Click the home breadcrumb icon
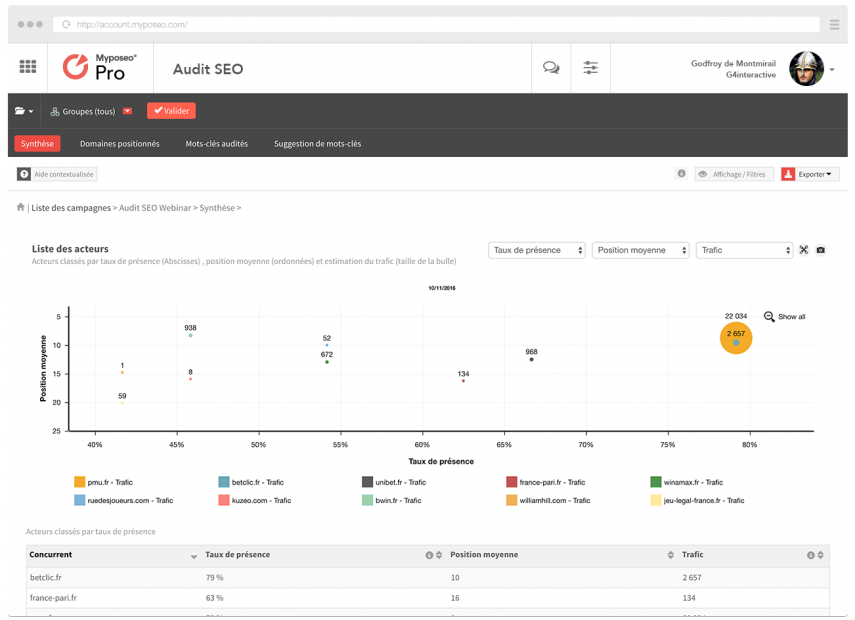Image resolution: width=855 pixels, height=620 pixels. point(21,207)
